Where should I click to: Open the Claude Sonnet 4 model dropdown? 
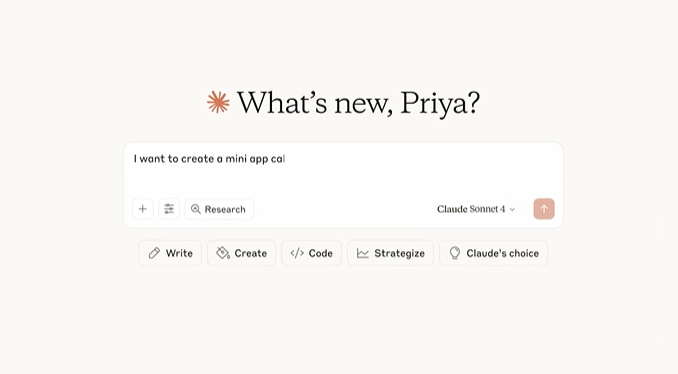[x=476, y=209]
